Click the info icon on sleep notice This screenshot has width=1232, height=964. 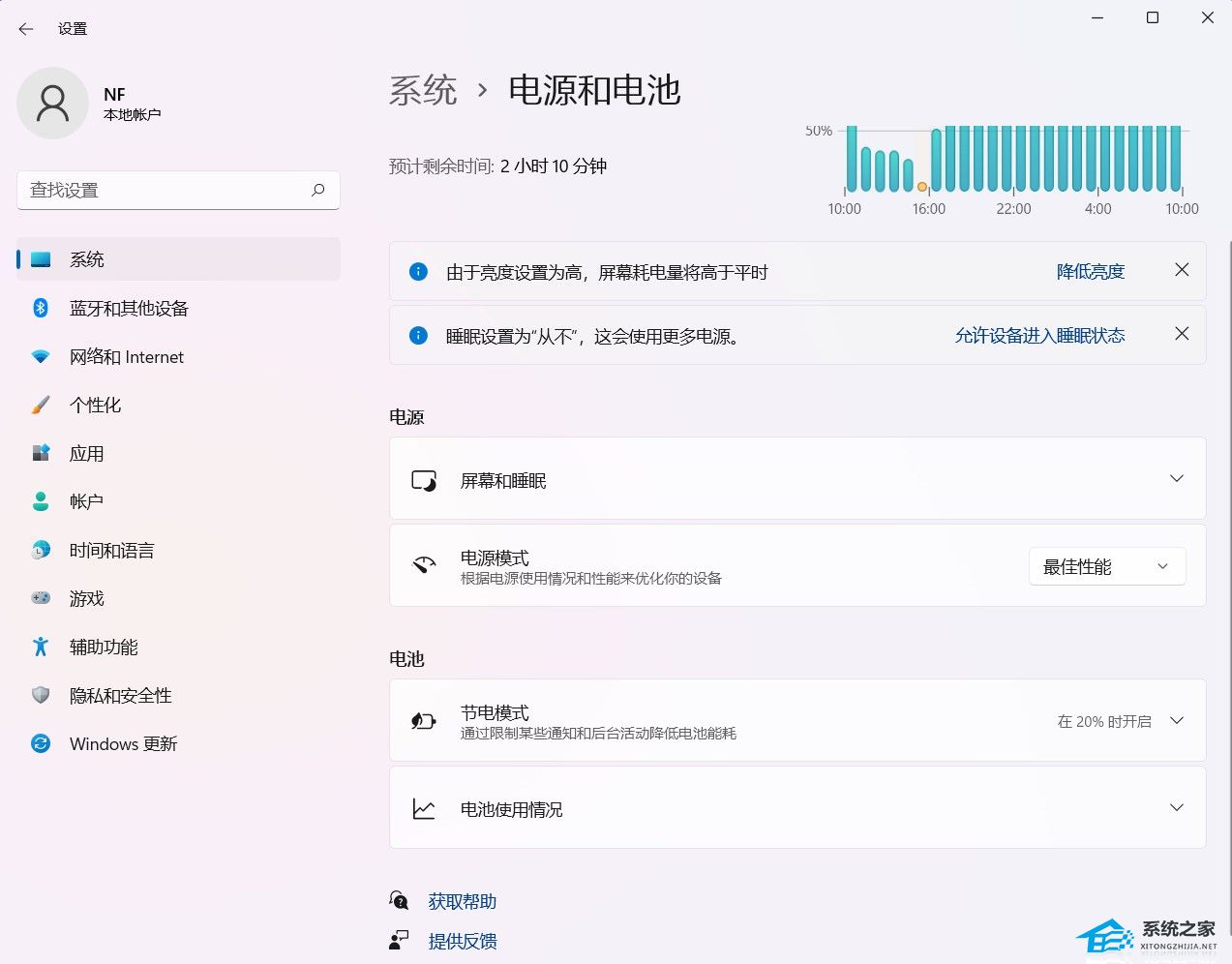click(418, 336)
